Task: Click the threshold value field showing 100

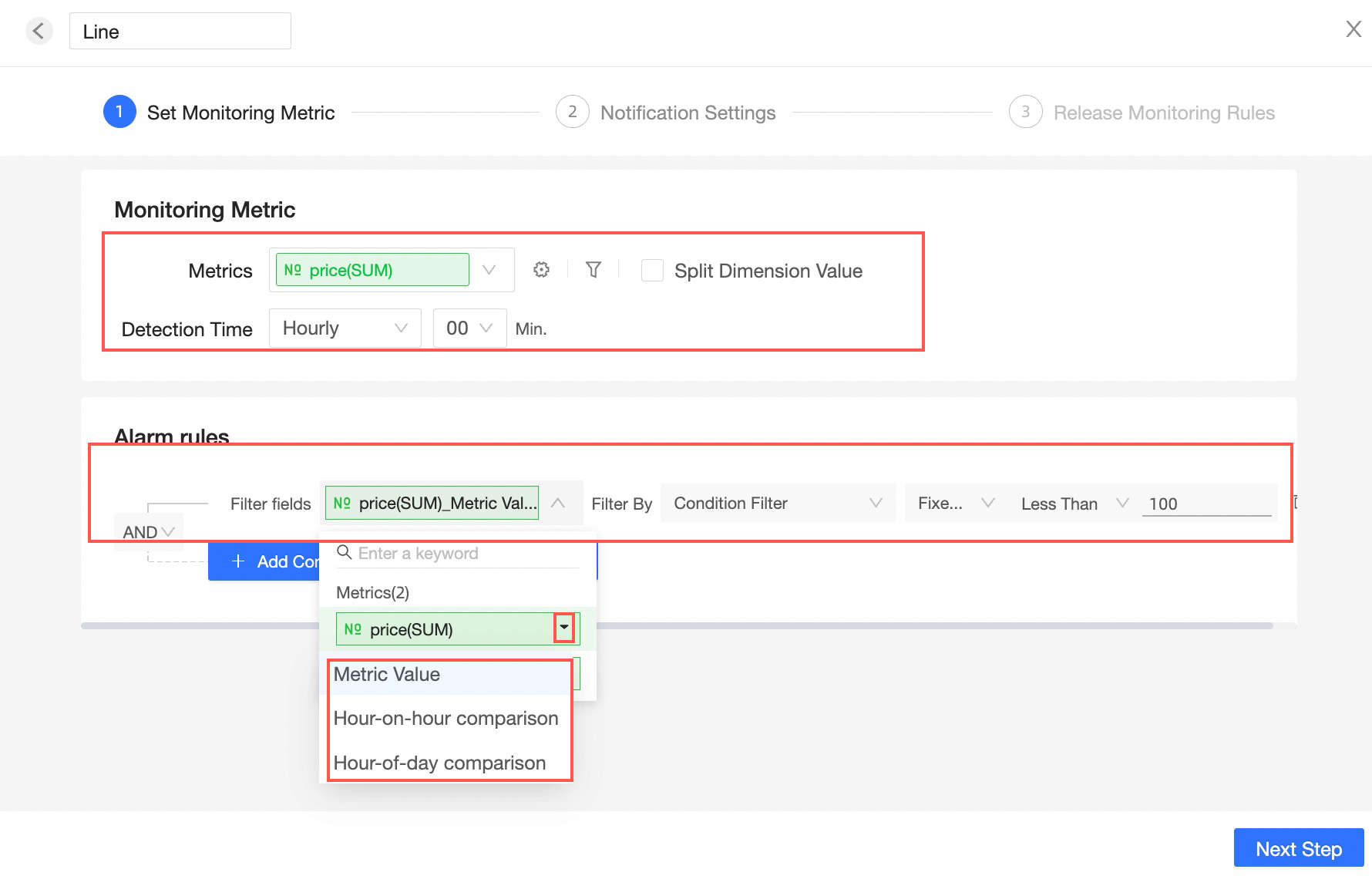Action: [x=1206, y=504]
